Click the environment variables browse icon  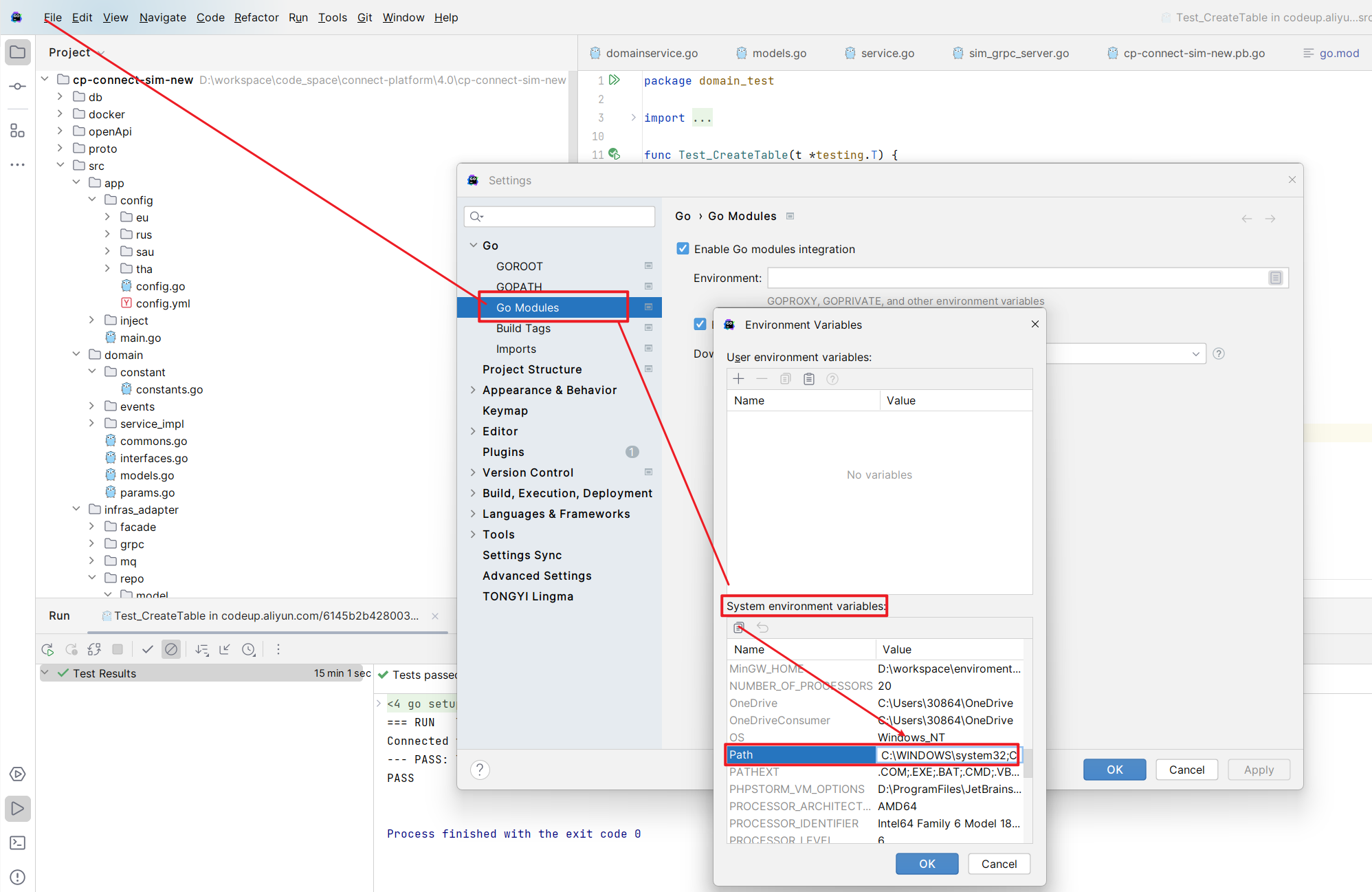1276,278
